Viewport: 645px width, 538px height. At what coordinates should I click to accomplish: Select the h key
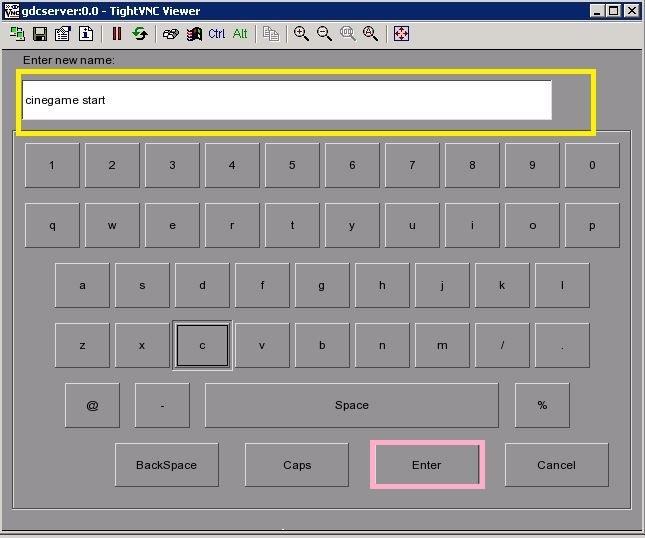(382, 285)
